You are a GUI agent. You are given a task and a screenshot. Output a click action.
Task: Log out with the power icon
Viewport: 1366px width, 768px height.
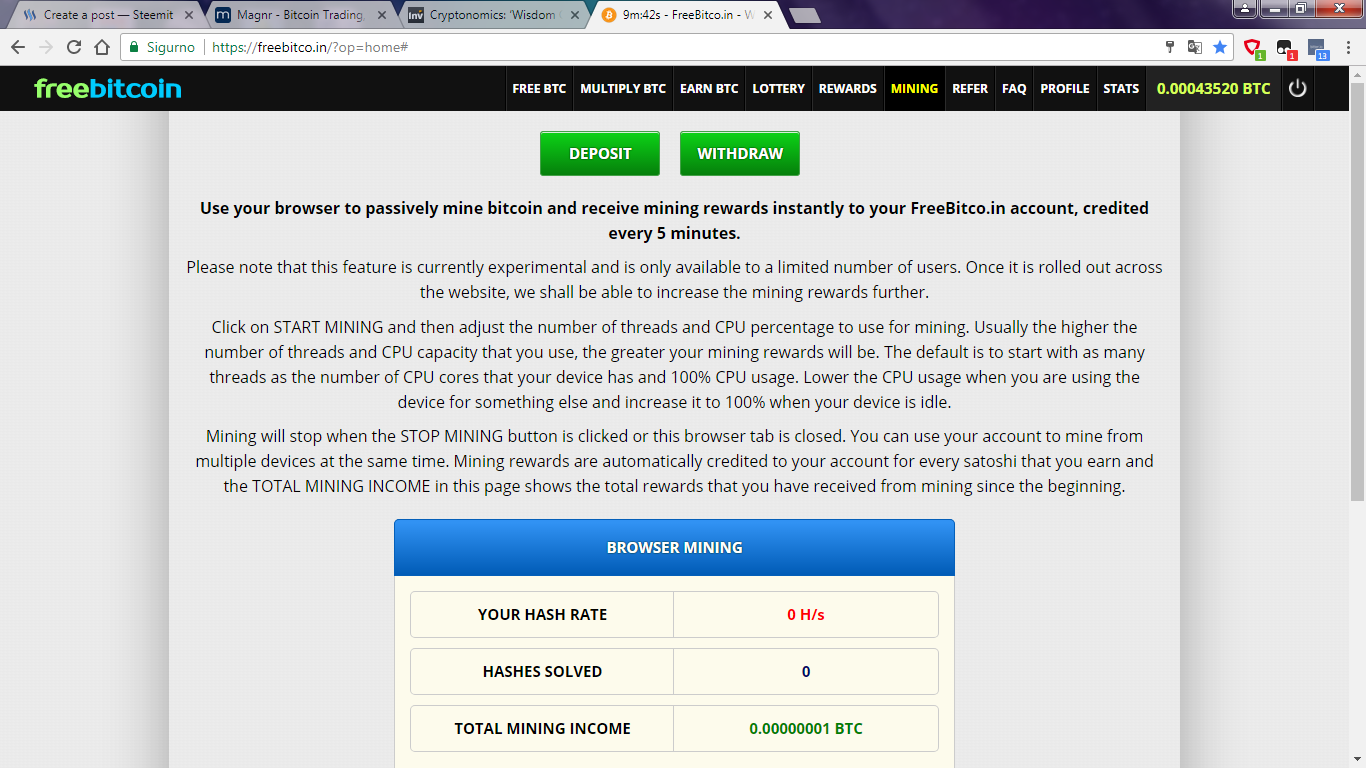(x=1297, y=88)
